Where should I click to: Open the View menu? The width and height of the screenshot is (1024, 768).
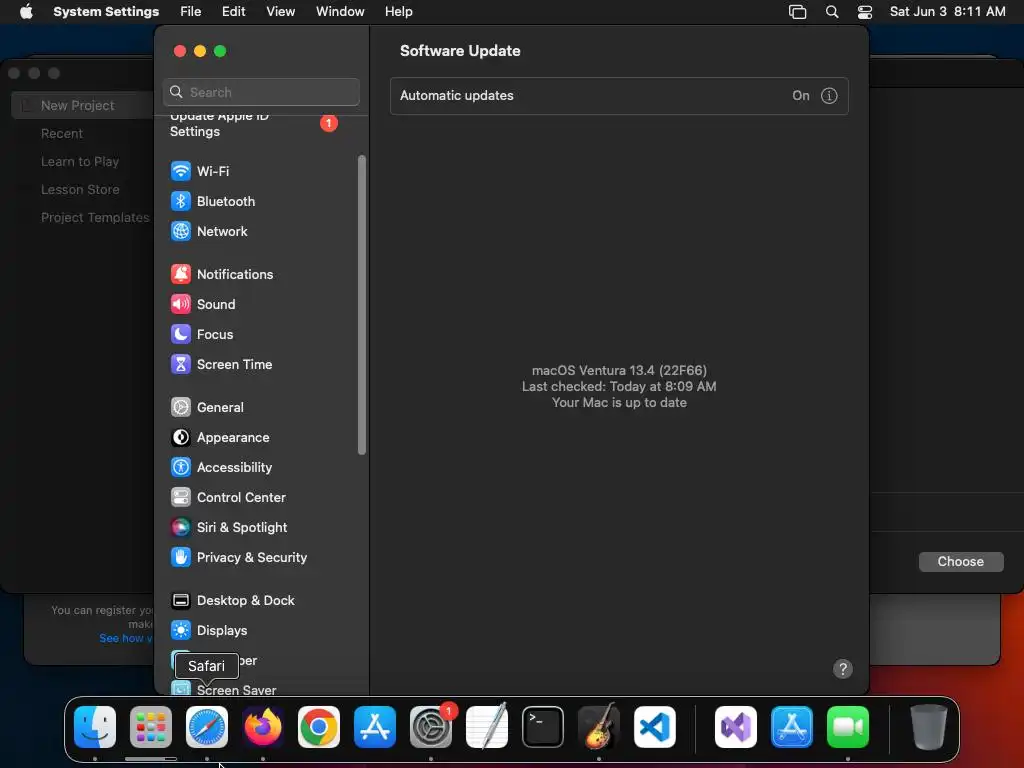coord(280,12)
